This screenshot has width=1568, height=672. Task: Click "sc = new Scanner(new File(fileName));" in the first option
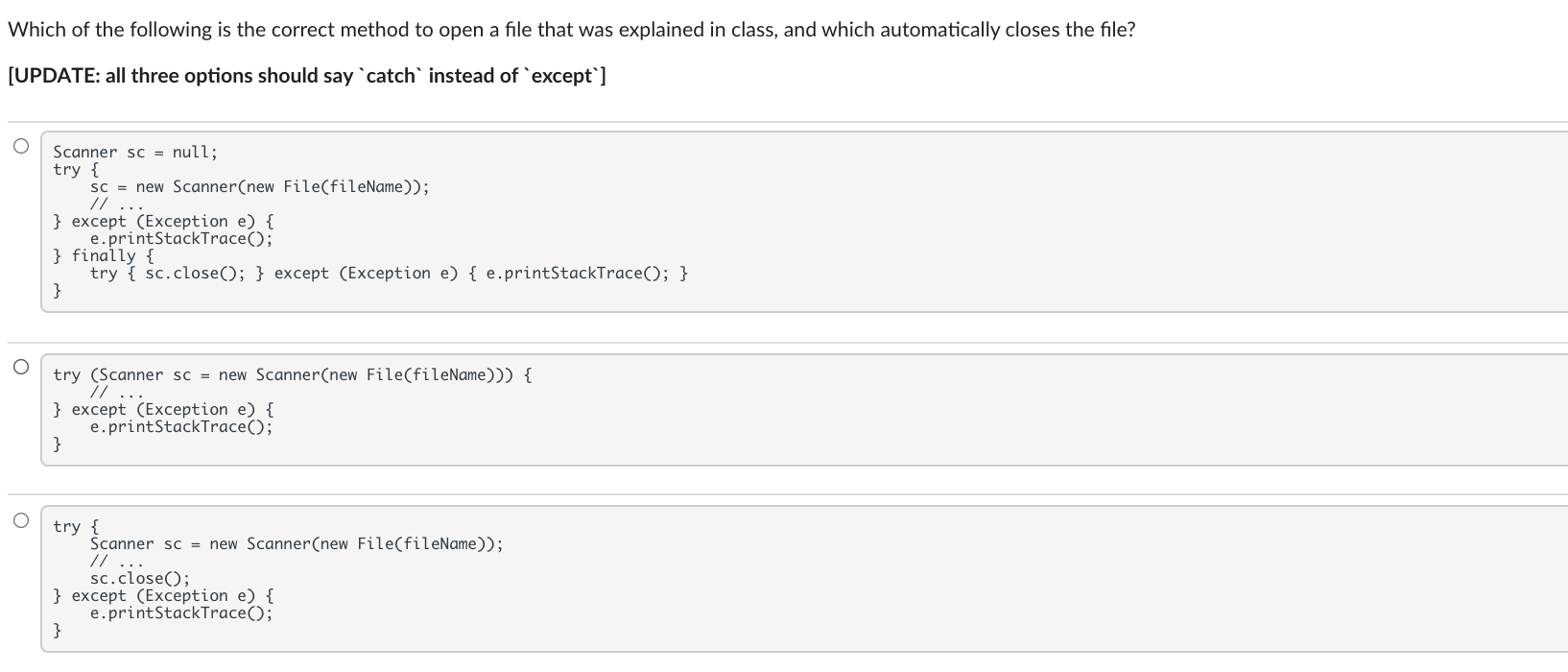(x=259, y=186)
